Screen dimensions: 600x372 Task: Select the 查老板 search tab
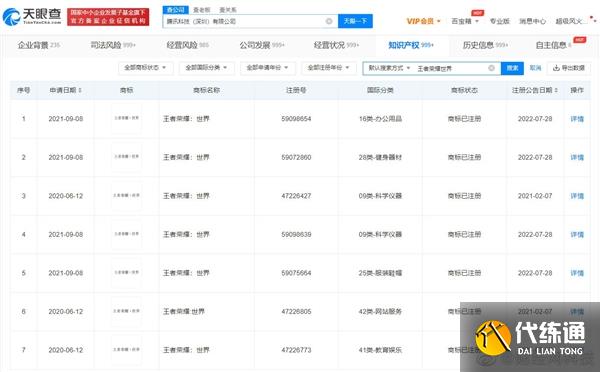coord(202,10)
